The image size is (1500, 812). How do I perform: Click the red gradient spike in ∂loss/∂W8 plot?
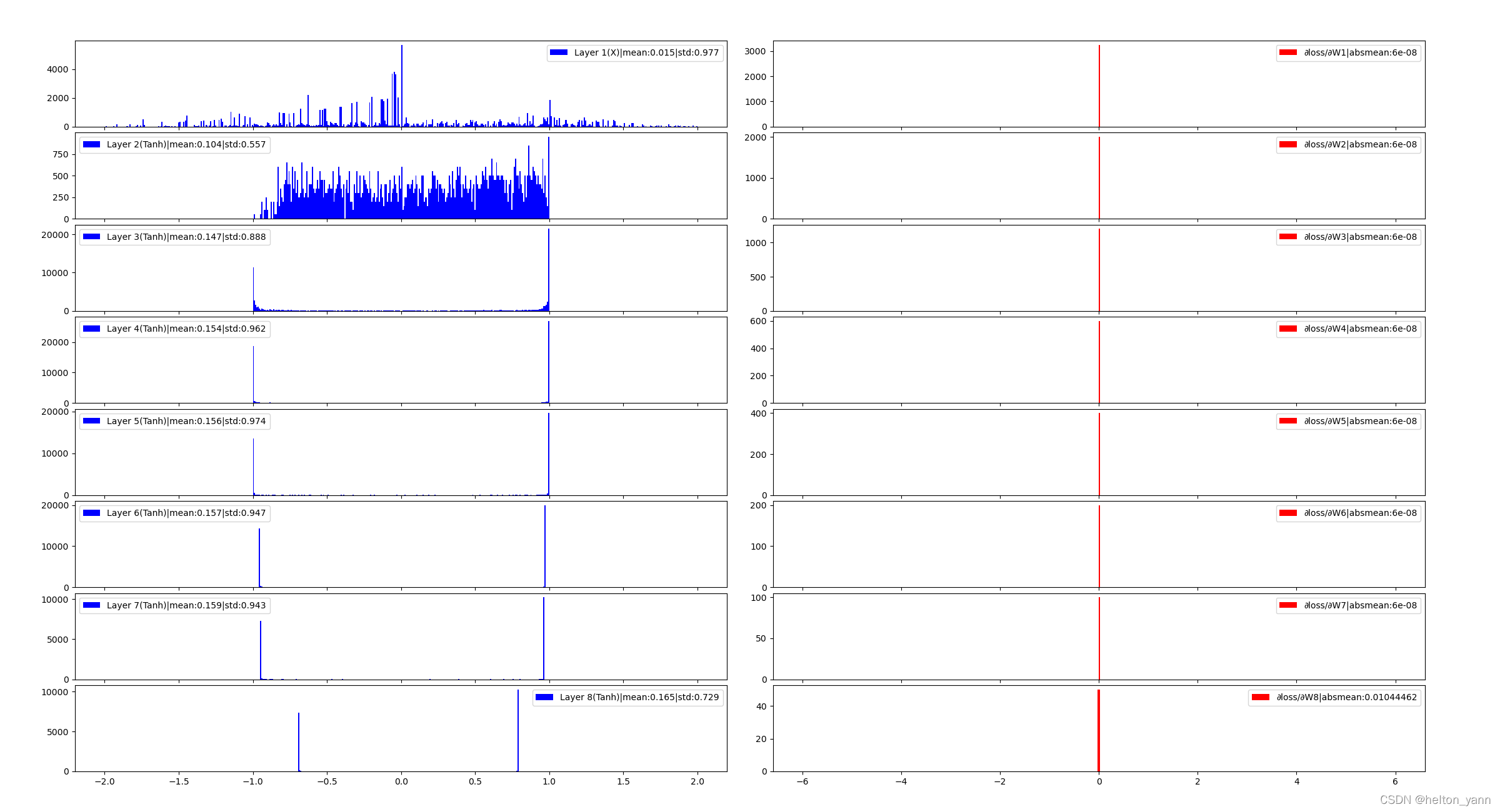point(1099,731)
